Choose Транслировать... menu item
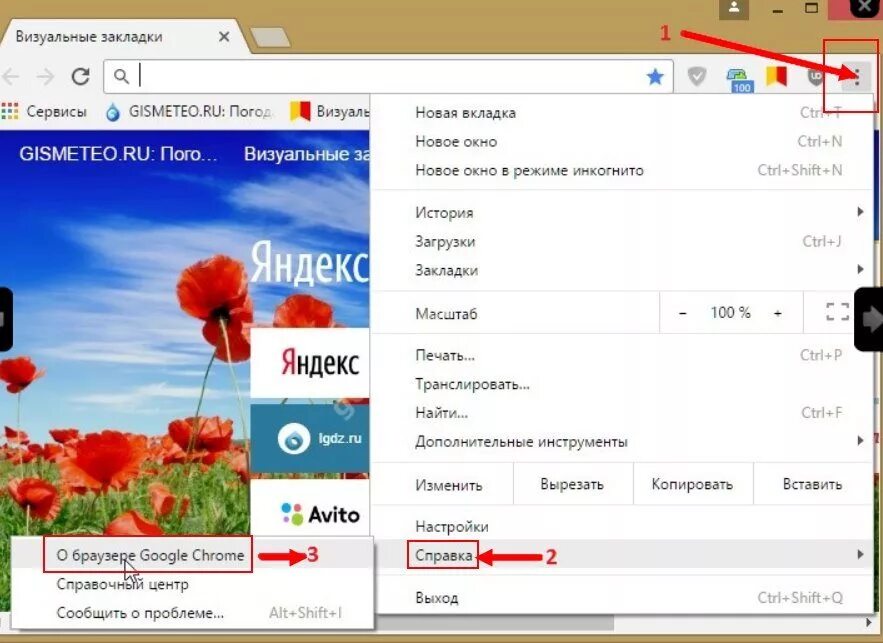This screenshot has width=883, height=643. pos(622,384)
